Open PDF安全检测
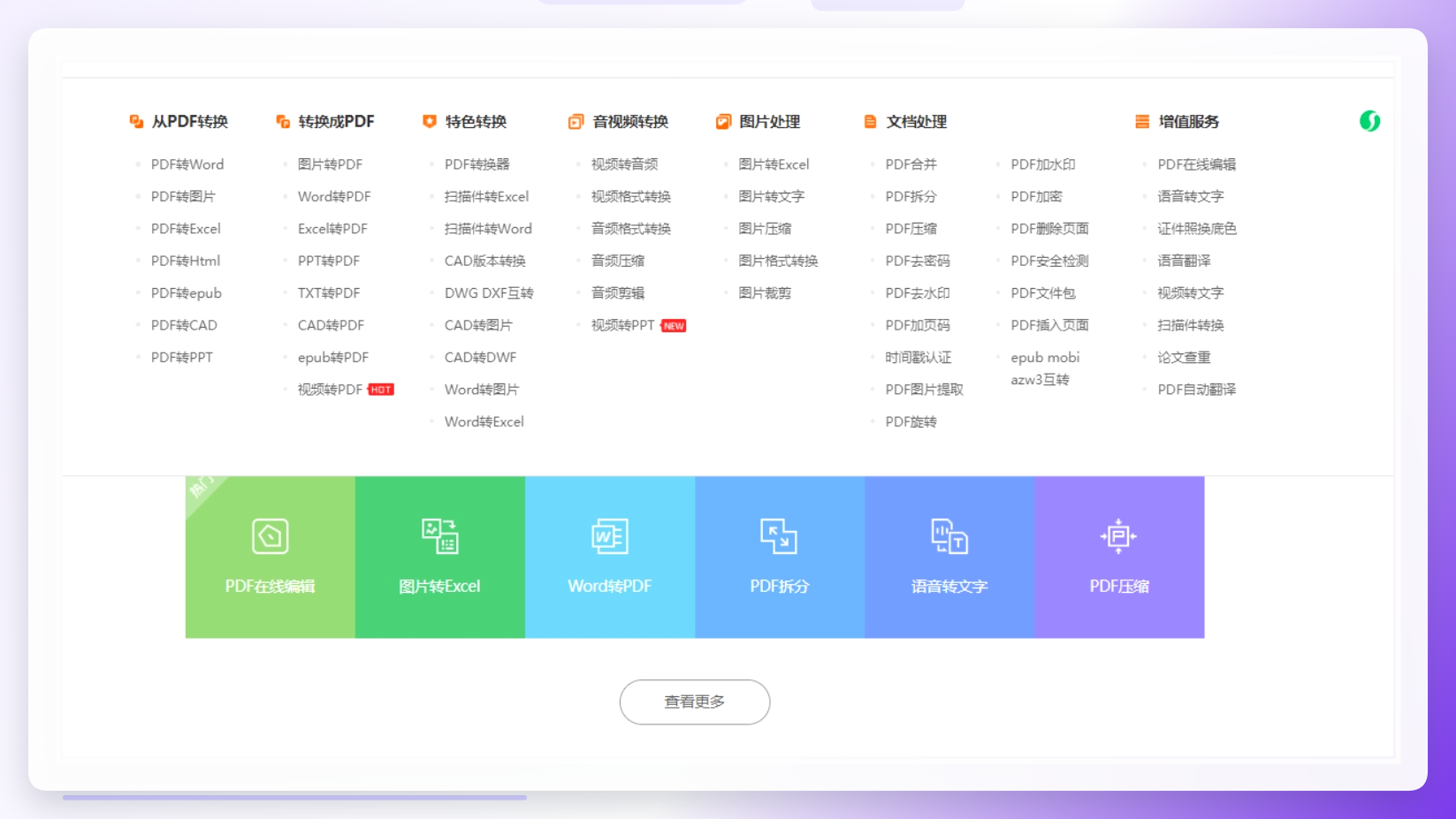Viewport: 1456px width, 819px height. (x=1049, y=261)
